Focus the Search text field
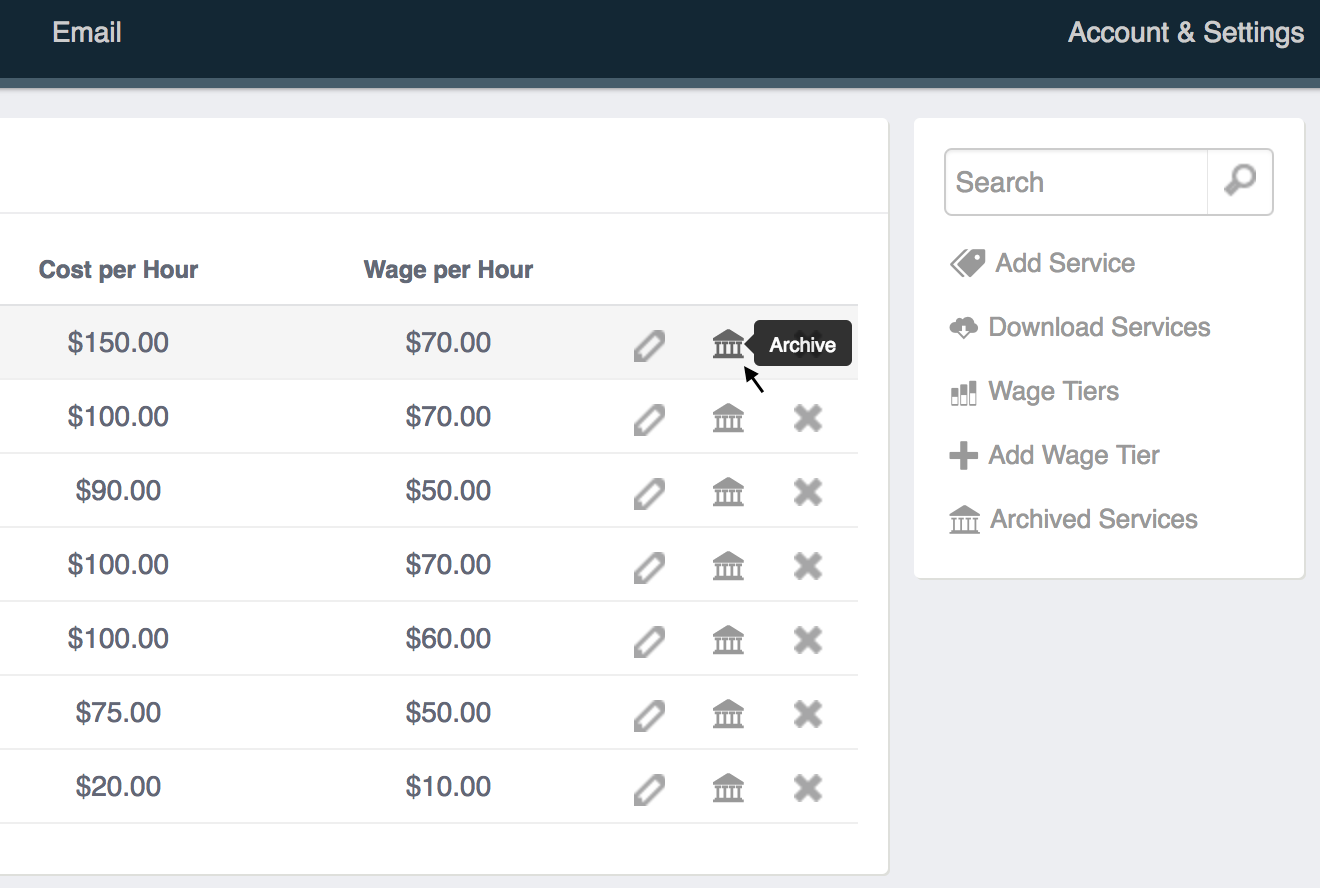The image size is (1320, 888). (1076, 182)
